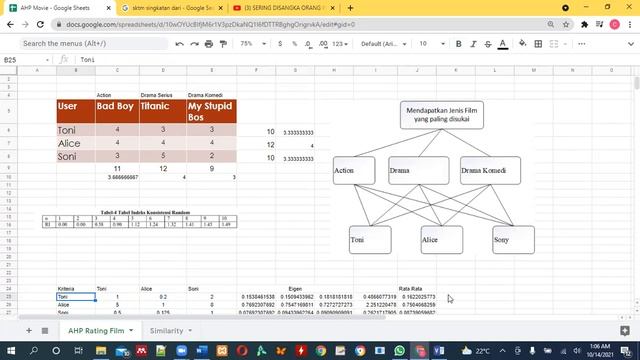Open WhatsApp from the taskbar

pos(400,351)
